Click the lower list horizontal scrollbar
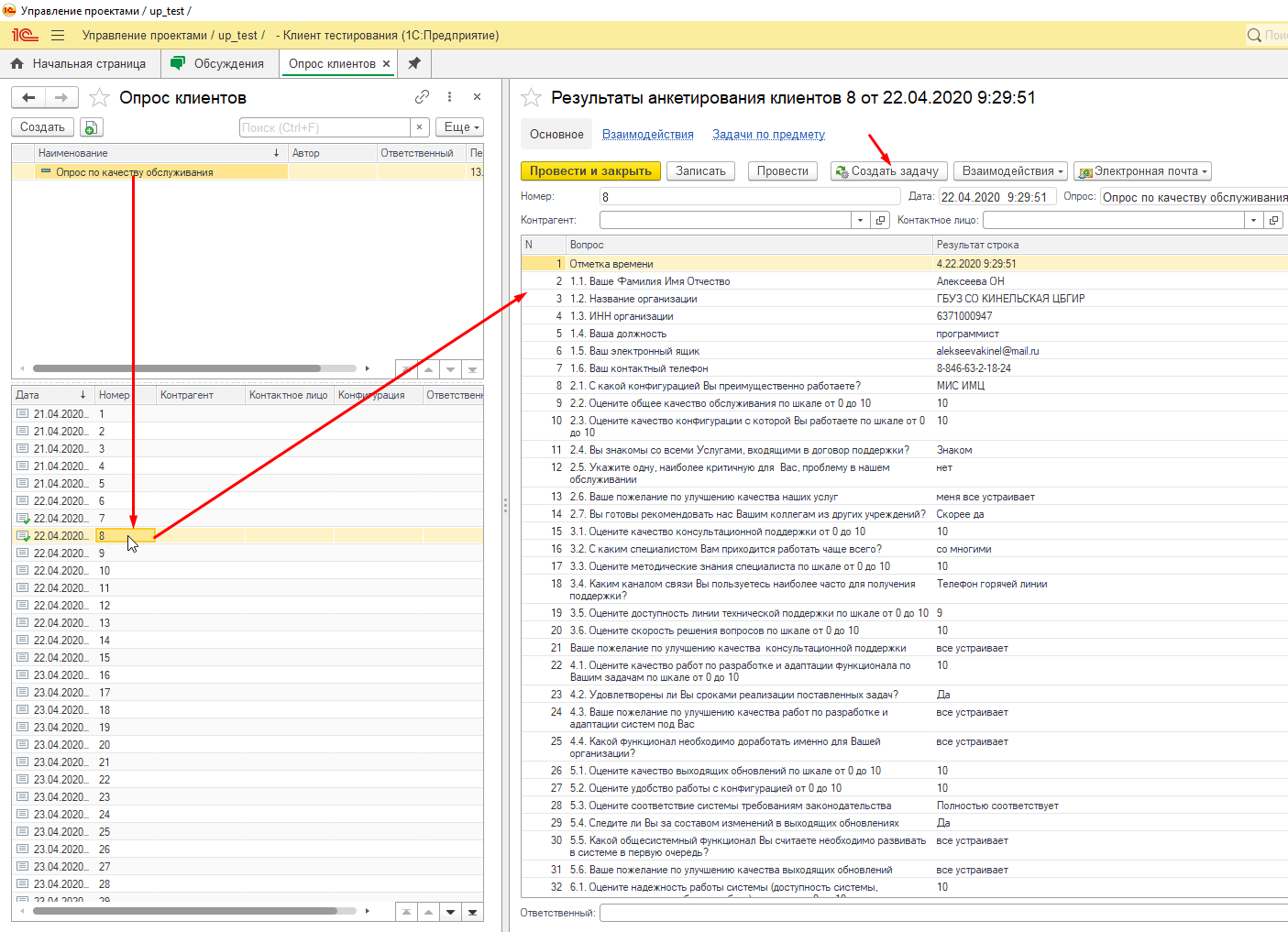 tap(183, 911)
